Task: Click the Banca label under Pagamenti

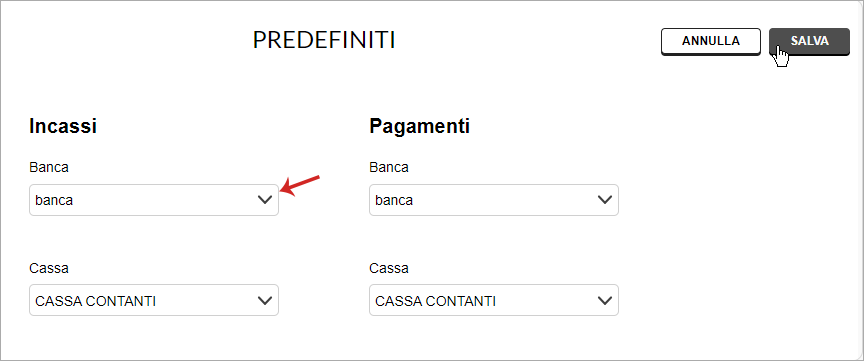Action: [389, 167]
